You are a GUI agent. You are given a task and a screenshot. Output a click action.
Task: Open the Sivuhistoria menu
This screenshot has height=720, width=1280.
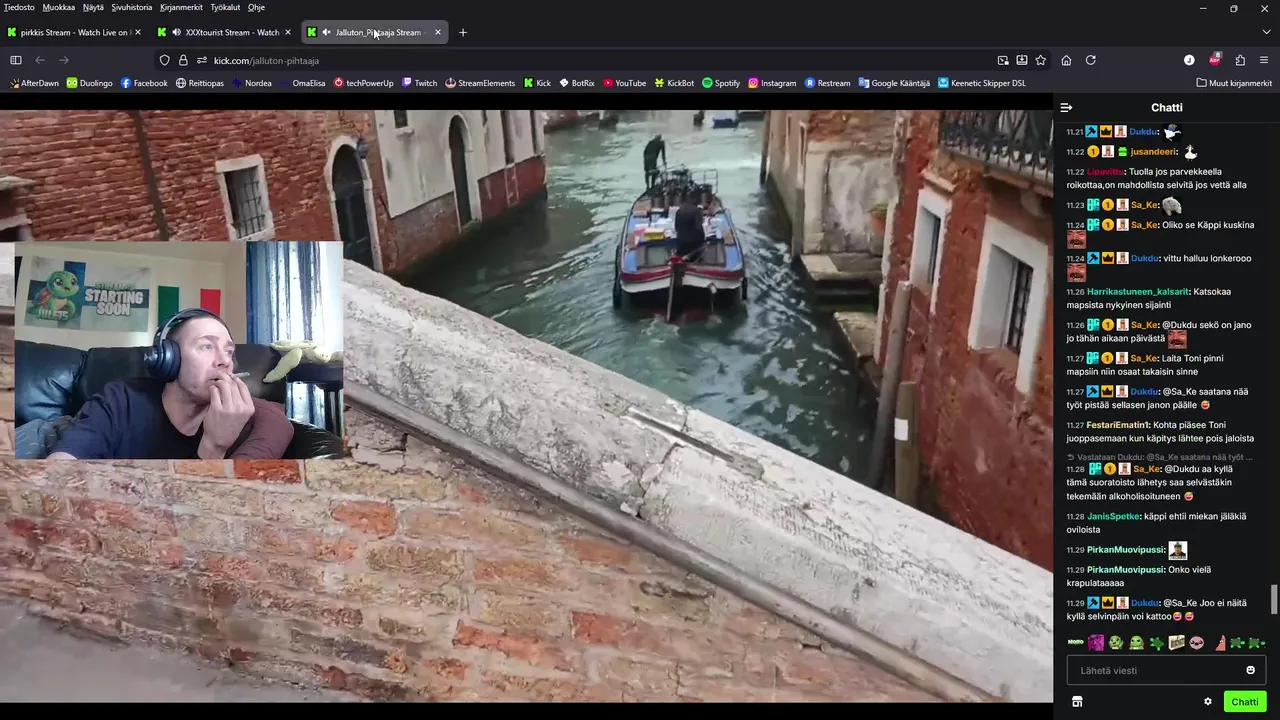pyautogui.click(x=132, y=7)
